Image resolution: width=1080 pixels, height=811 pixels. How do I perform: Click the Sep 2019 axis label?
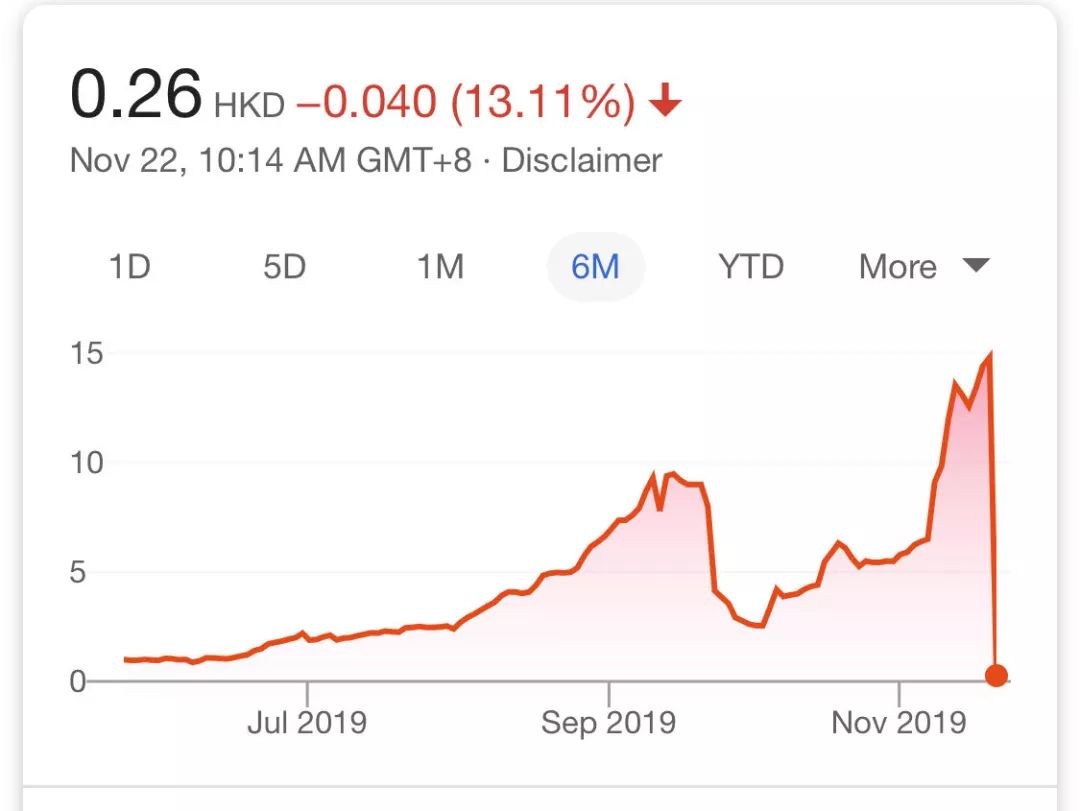pyautogui.click(x=609, y=722)
